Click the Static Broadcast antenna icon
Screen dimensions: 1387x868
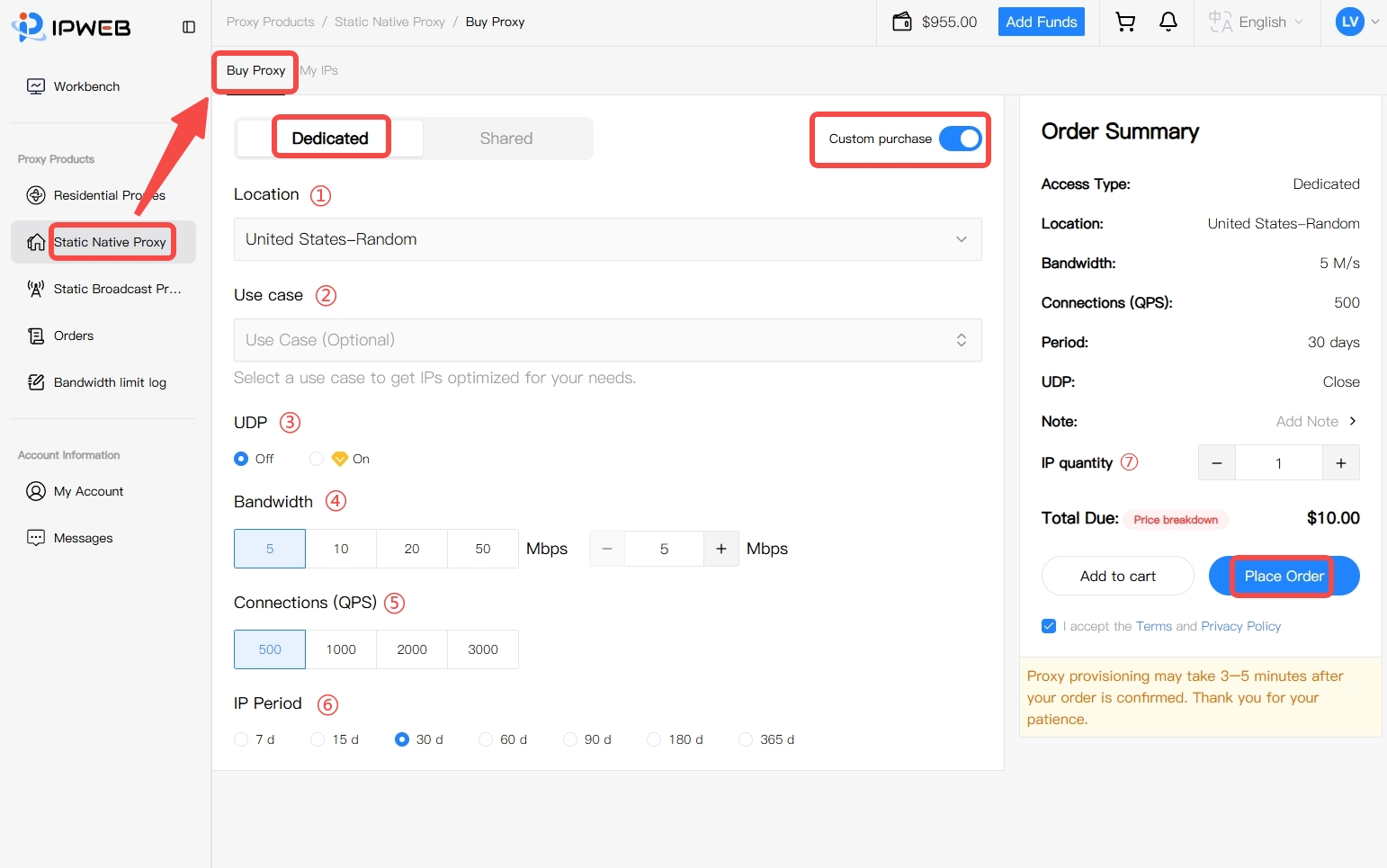(36, 289)
